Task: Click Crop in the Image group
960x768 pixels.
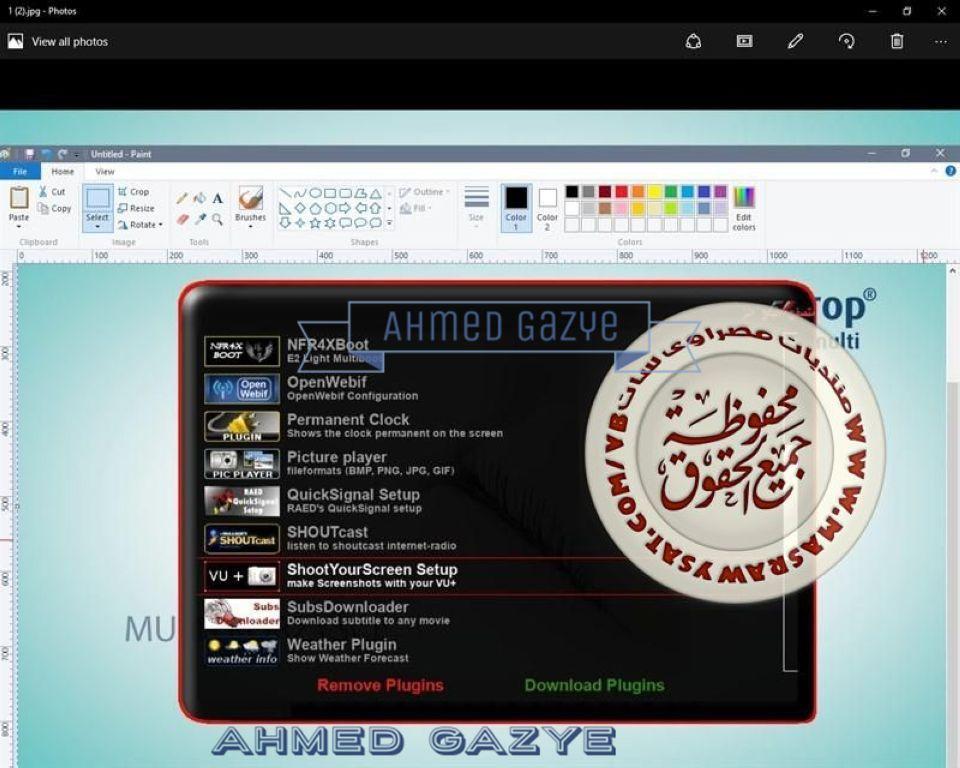Action: (x=133, y=192)
